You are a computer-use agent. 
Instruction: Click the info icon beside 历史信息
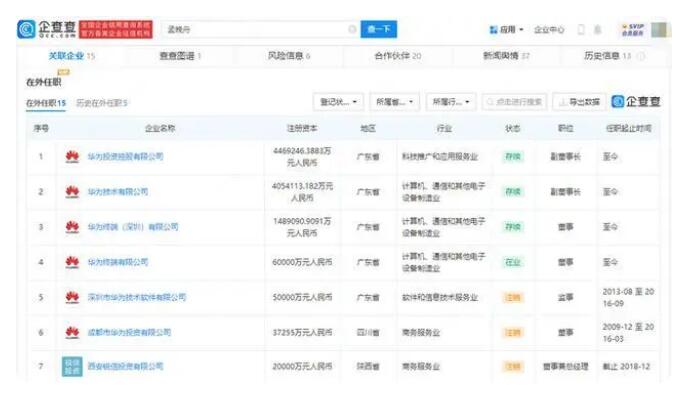click(x=641, y=56)
